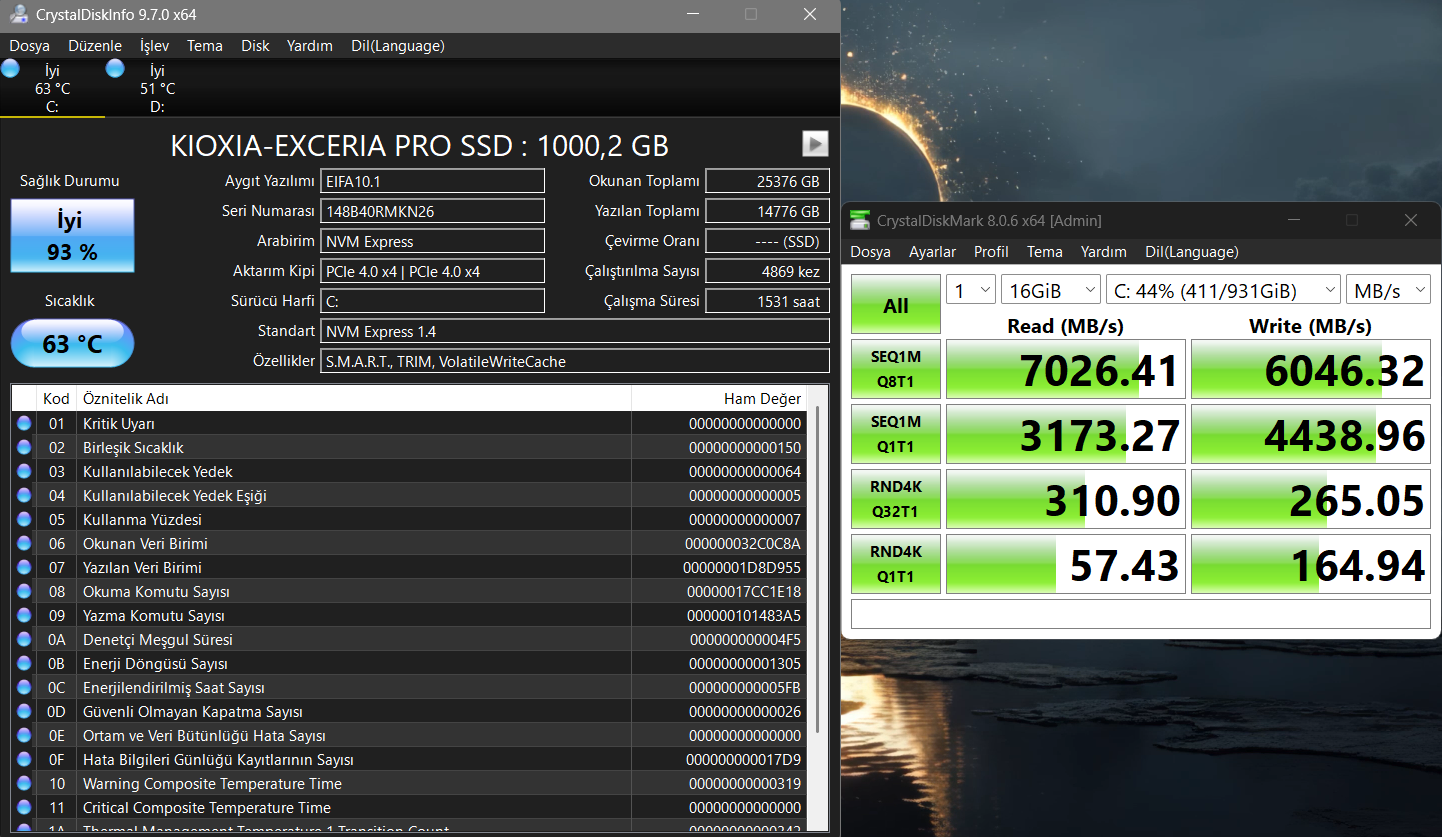Click status dot for Critical Composite Temperature row

[24, 808]
